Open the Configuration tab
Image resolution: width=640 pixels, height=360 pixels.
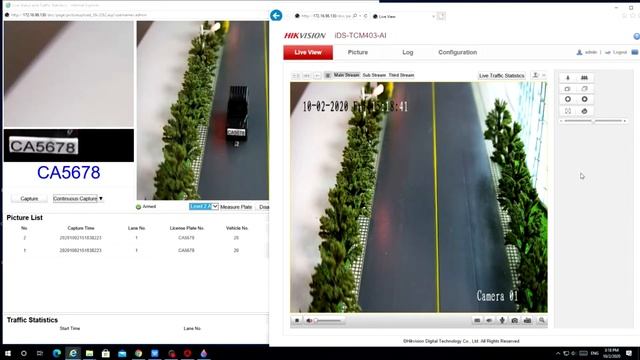pos(458,52)
